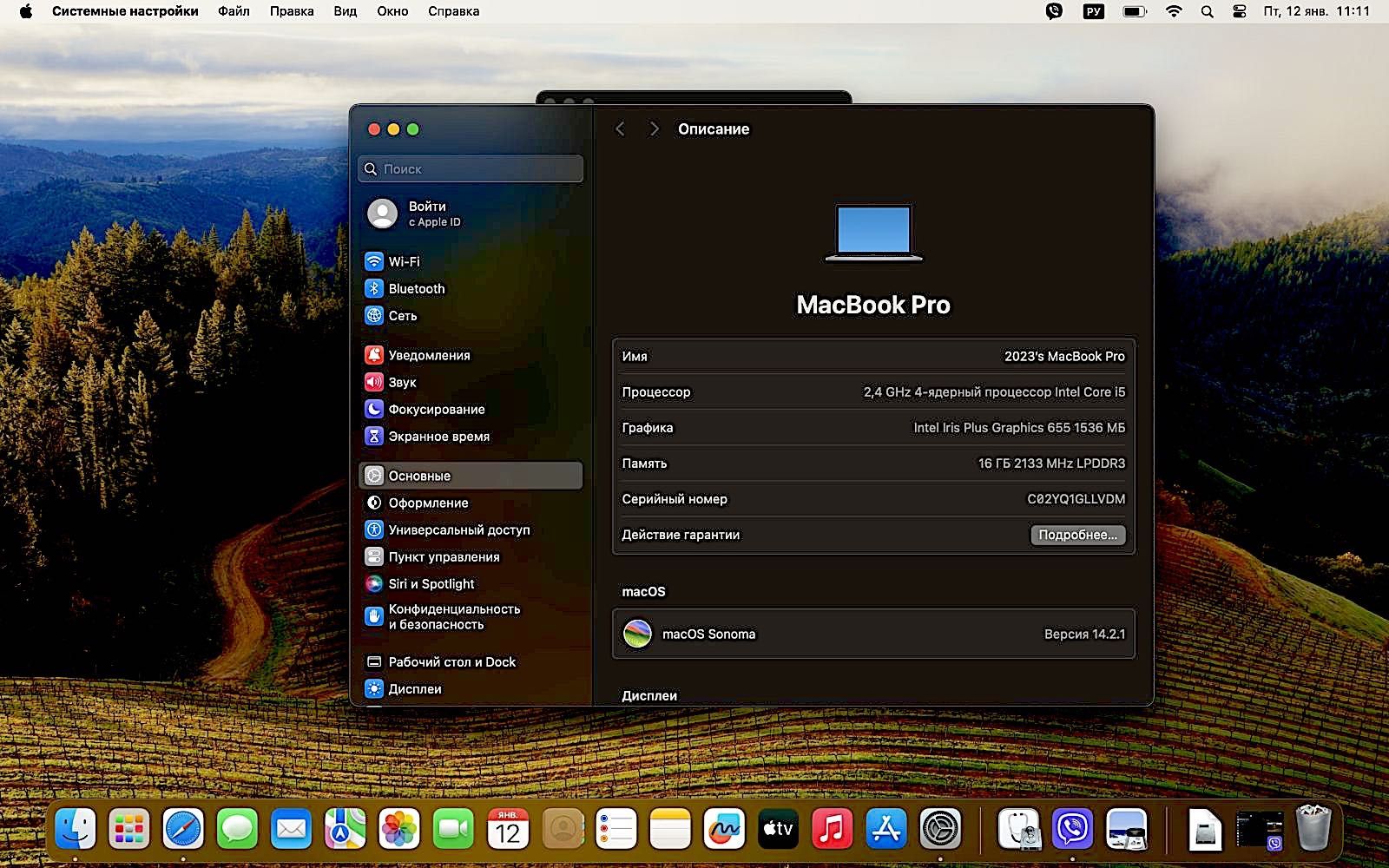The height and width of the screenshot is (868, 1389).
Task: Open the Apple menu
Action: 25,11
